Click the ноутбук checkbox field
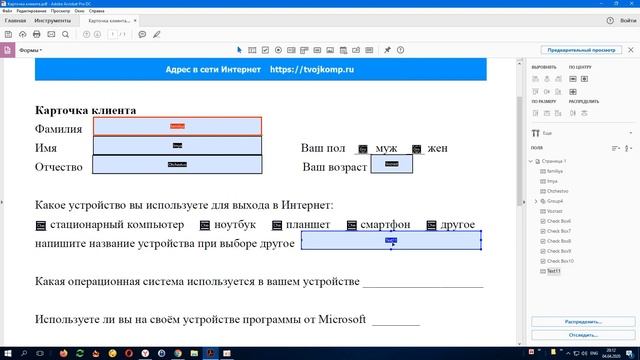Viewport: 640px width, 360px height. click(x=205, y=225)
